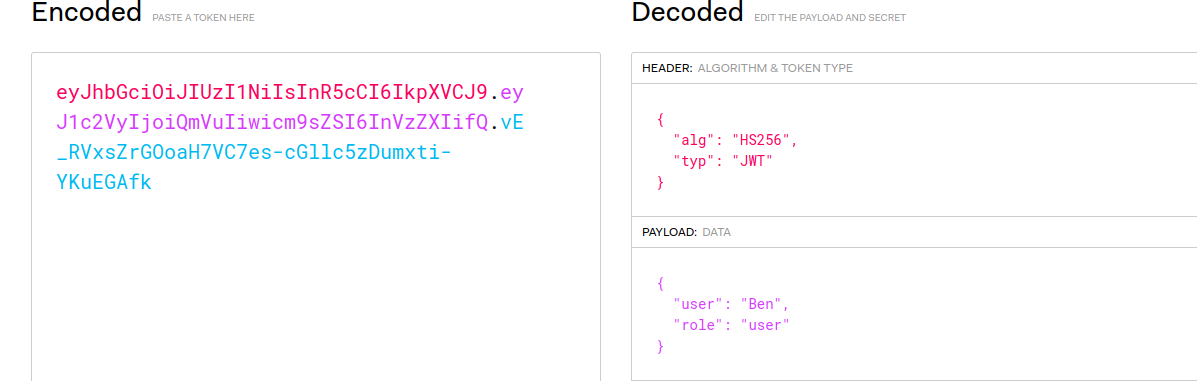This screenshot has width=1197, height=381.
Task: Click the PASTE A TOKEN HERE hint text
Action: 203,18
